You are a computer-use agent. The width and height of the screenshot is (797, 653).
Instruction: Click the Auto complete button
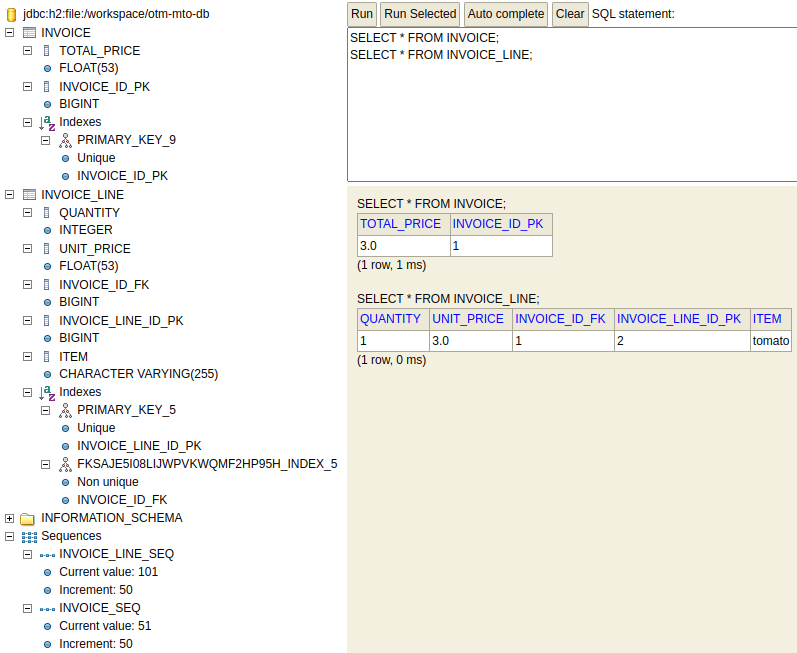506,14
